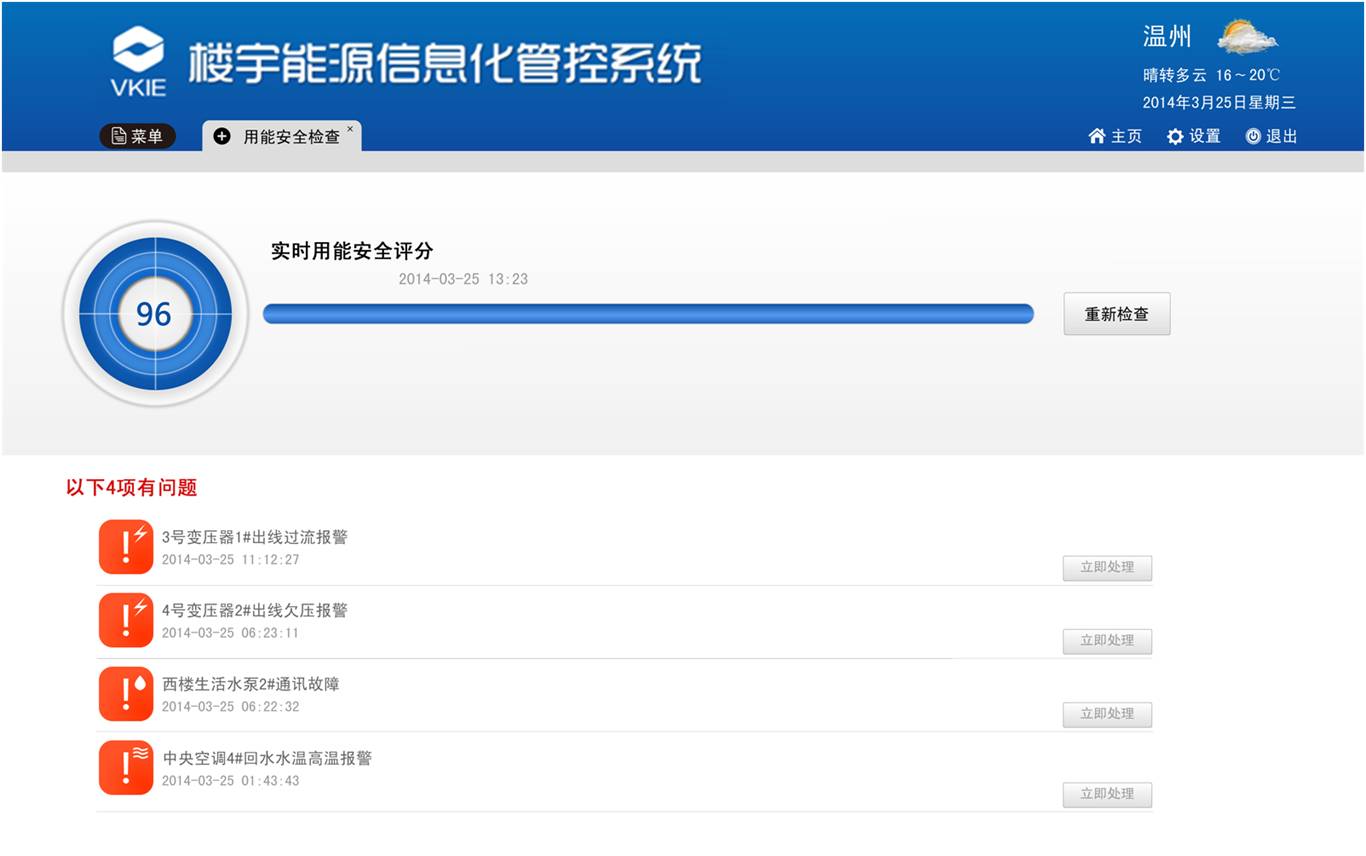Click the transformer 4 undervoltage alarm icon
The image size is (1366, 856).
click(126, 620)
